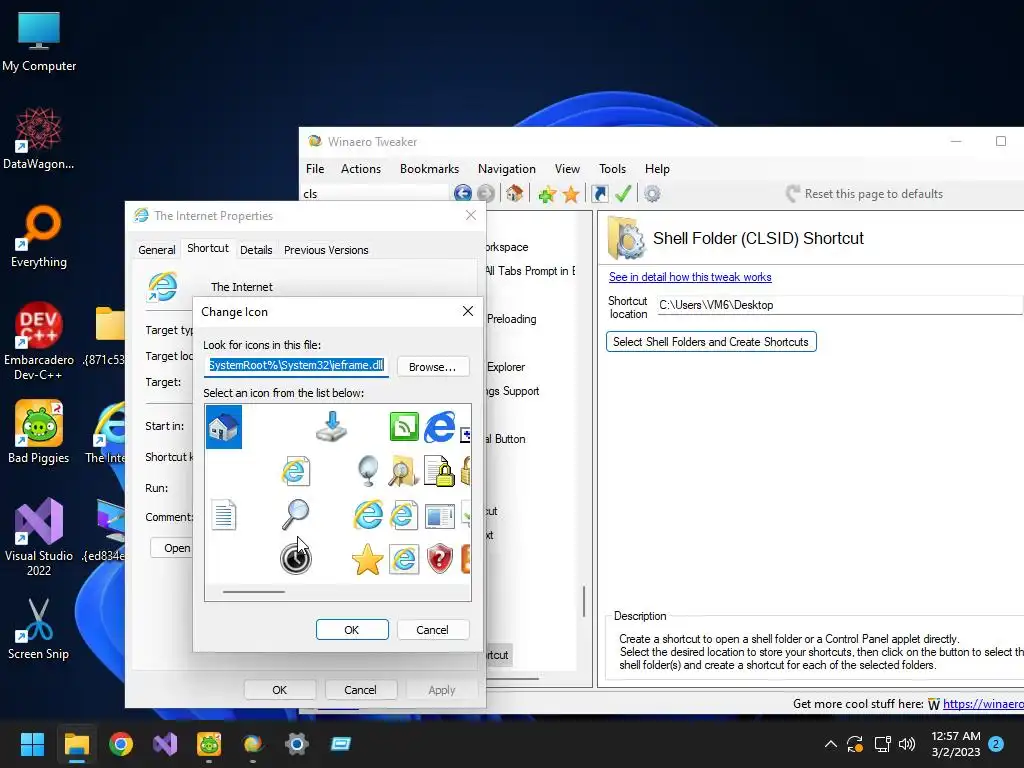Open volume control in system tray
Screen dimensions: 1024x768
[906, 744]
